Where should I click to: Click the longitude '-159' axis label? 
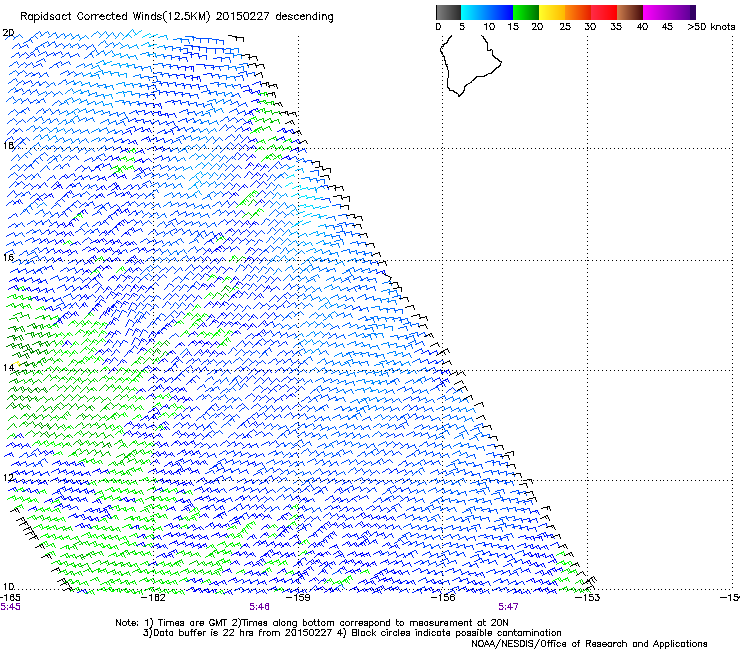click(x=298, y=597)
